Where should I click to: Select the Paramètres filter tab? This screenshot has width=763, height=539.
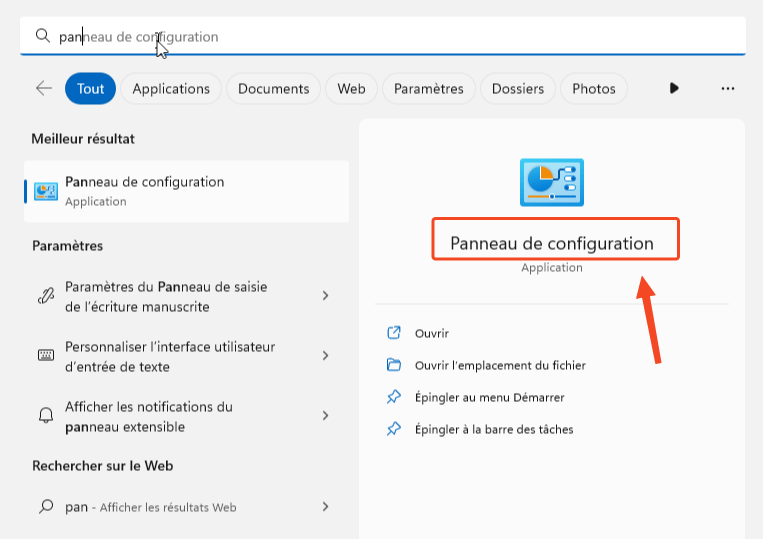(x=429, y=89)
